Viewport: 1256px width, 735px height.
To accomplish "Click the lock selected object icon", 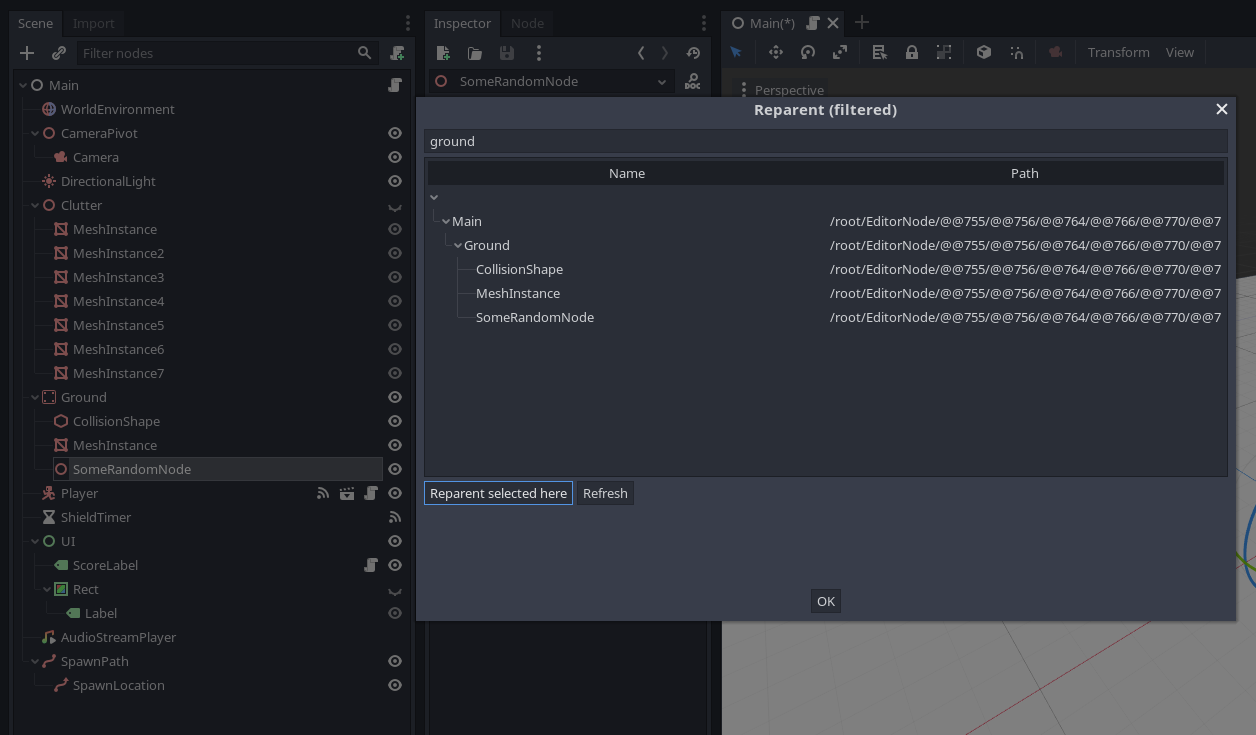I will click(x=912, y=52).
